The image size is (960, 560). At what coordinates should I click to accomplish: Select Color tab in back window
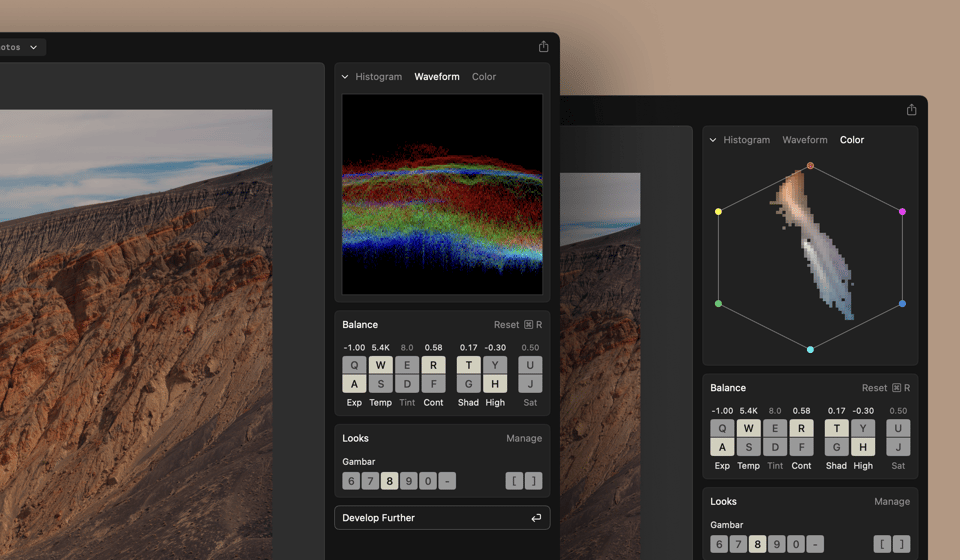(x=852, y=140)
